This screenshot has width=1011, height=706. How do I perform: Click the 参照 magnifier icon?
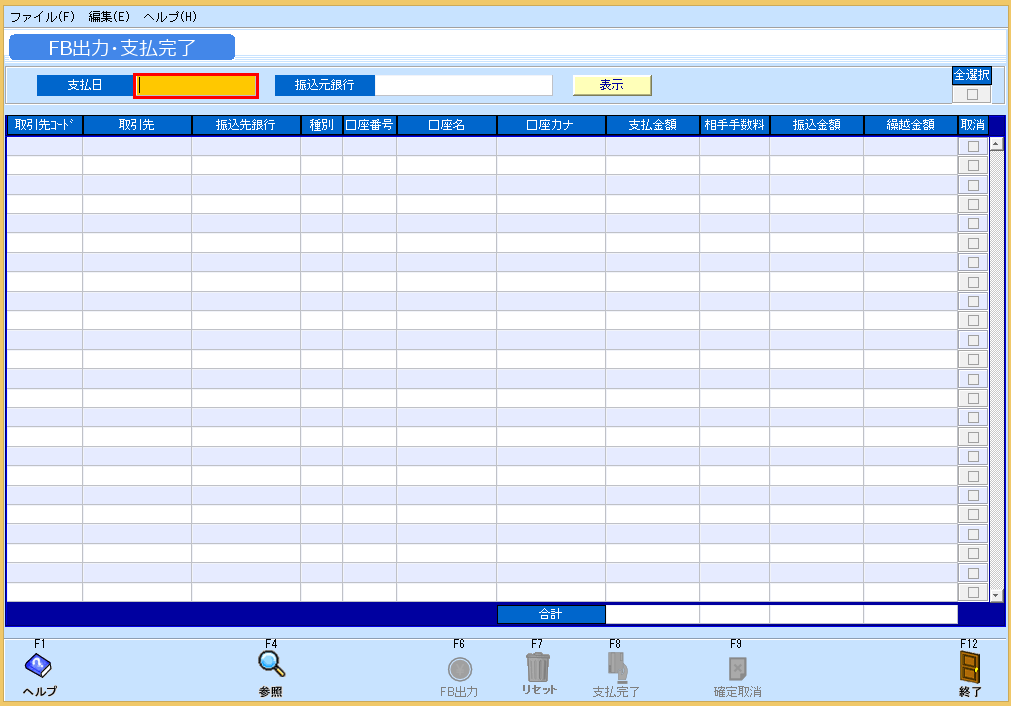[271, 665]
